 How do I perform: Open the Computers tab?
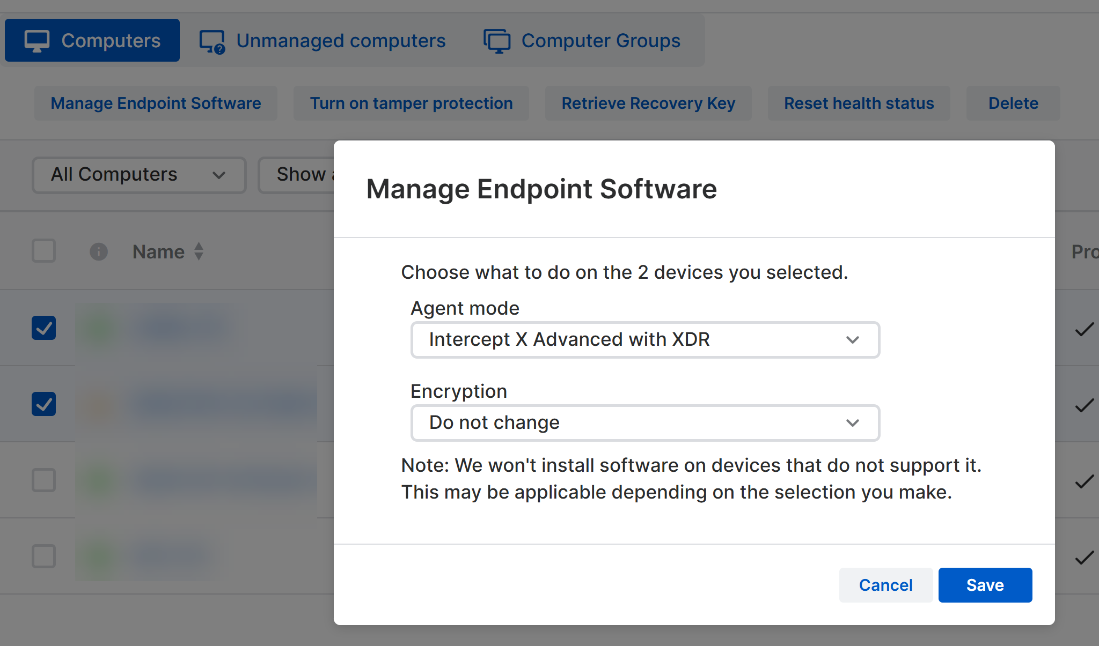[93, 41]
